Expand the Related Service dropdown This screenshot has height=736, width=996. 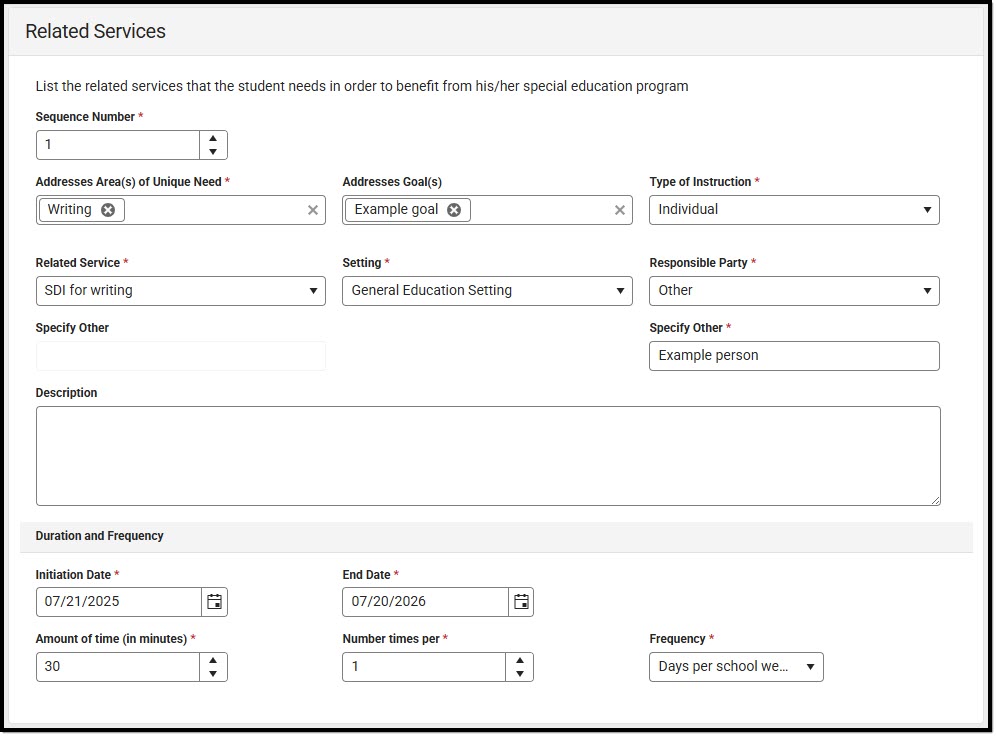click(x=180, y=291)
